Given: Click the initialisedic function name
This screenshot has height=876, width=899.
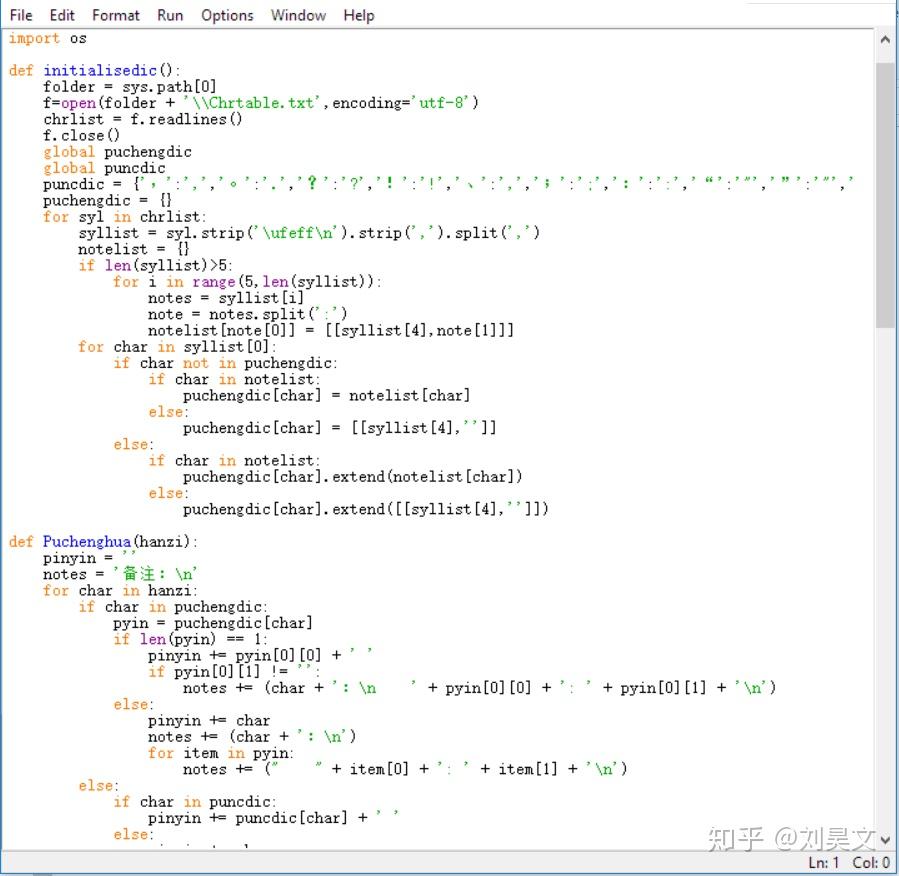Looking at the screenshot, I should [x=100, y=71].
